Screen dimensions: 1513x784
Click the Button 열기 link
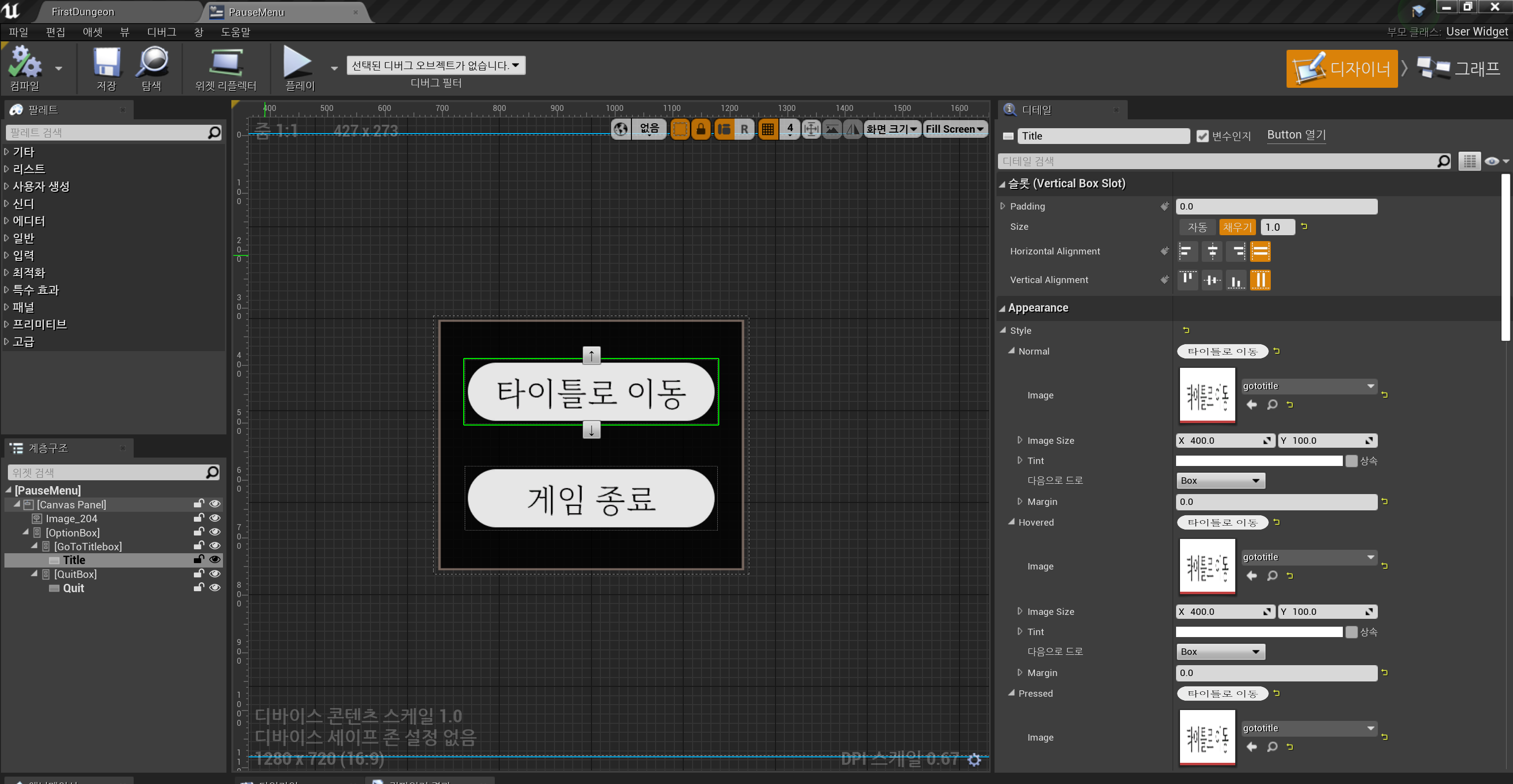(x=1295, y=135)
